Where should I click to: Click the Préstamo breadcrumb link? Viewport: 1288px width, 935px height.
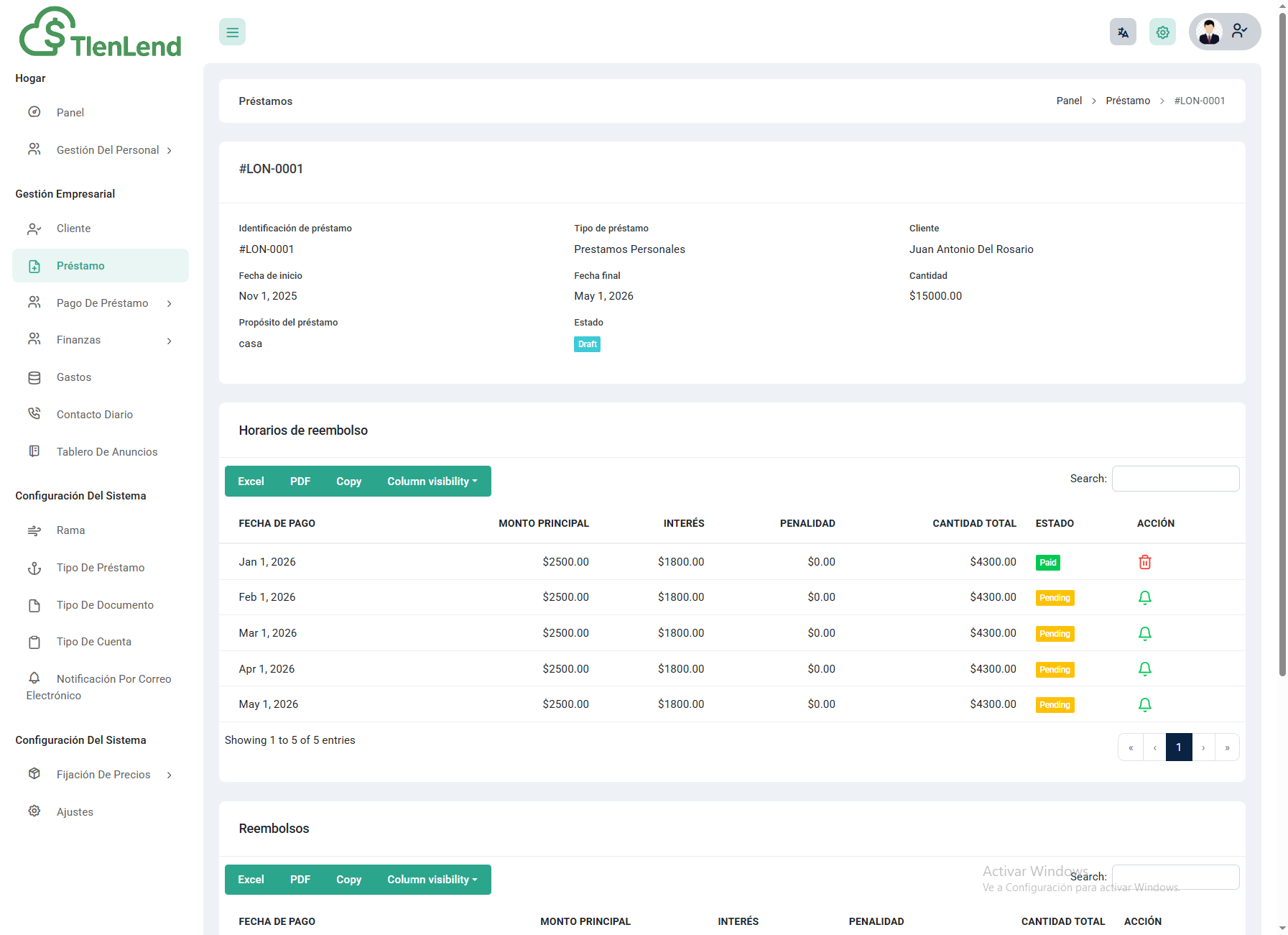coord(1127,101)
